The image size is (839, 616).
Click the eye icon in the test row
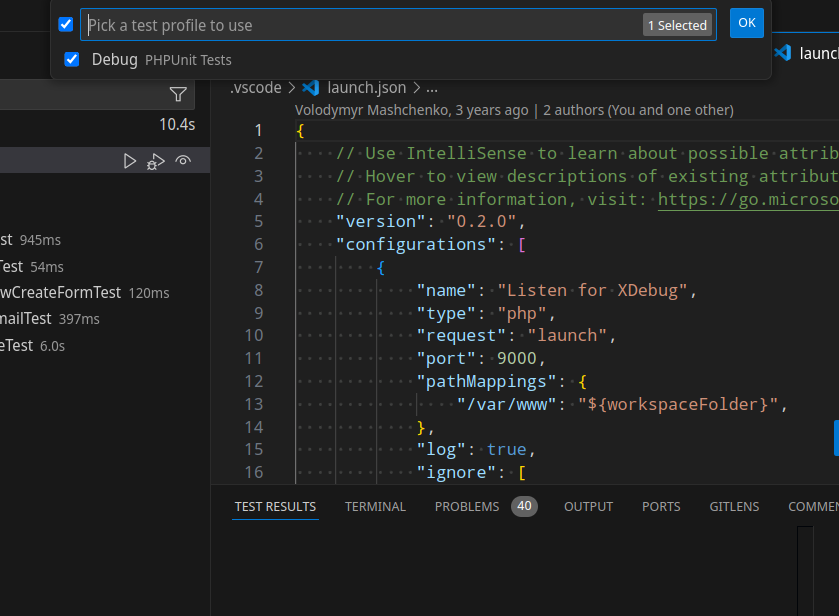(x=183, y=161)
